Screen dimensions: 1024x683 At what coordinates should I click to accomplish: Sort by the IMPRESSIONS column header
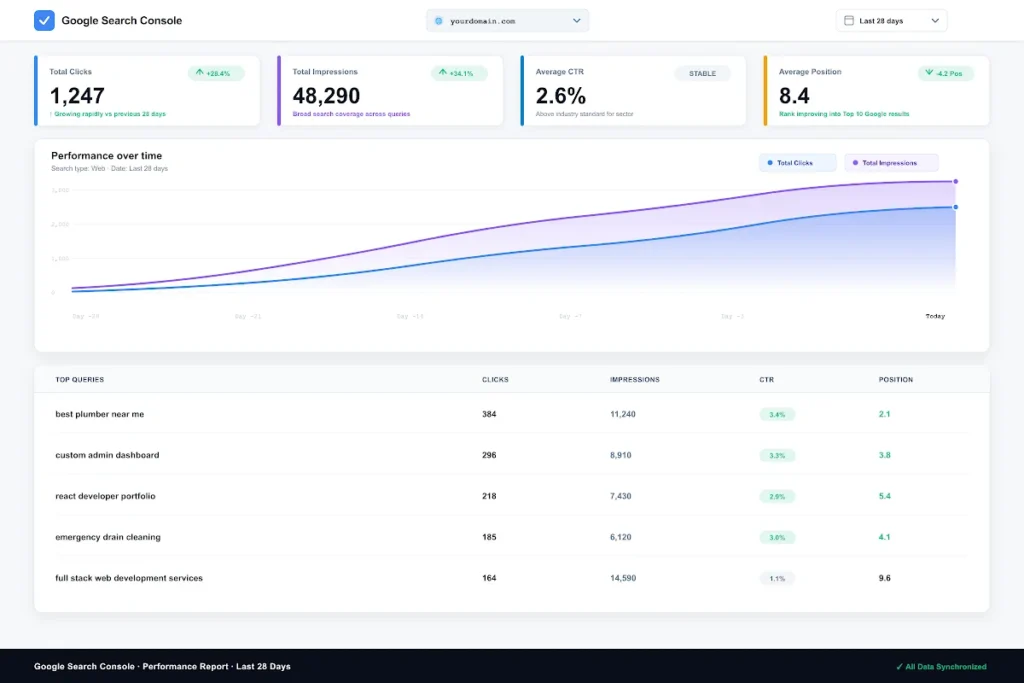635,379
